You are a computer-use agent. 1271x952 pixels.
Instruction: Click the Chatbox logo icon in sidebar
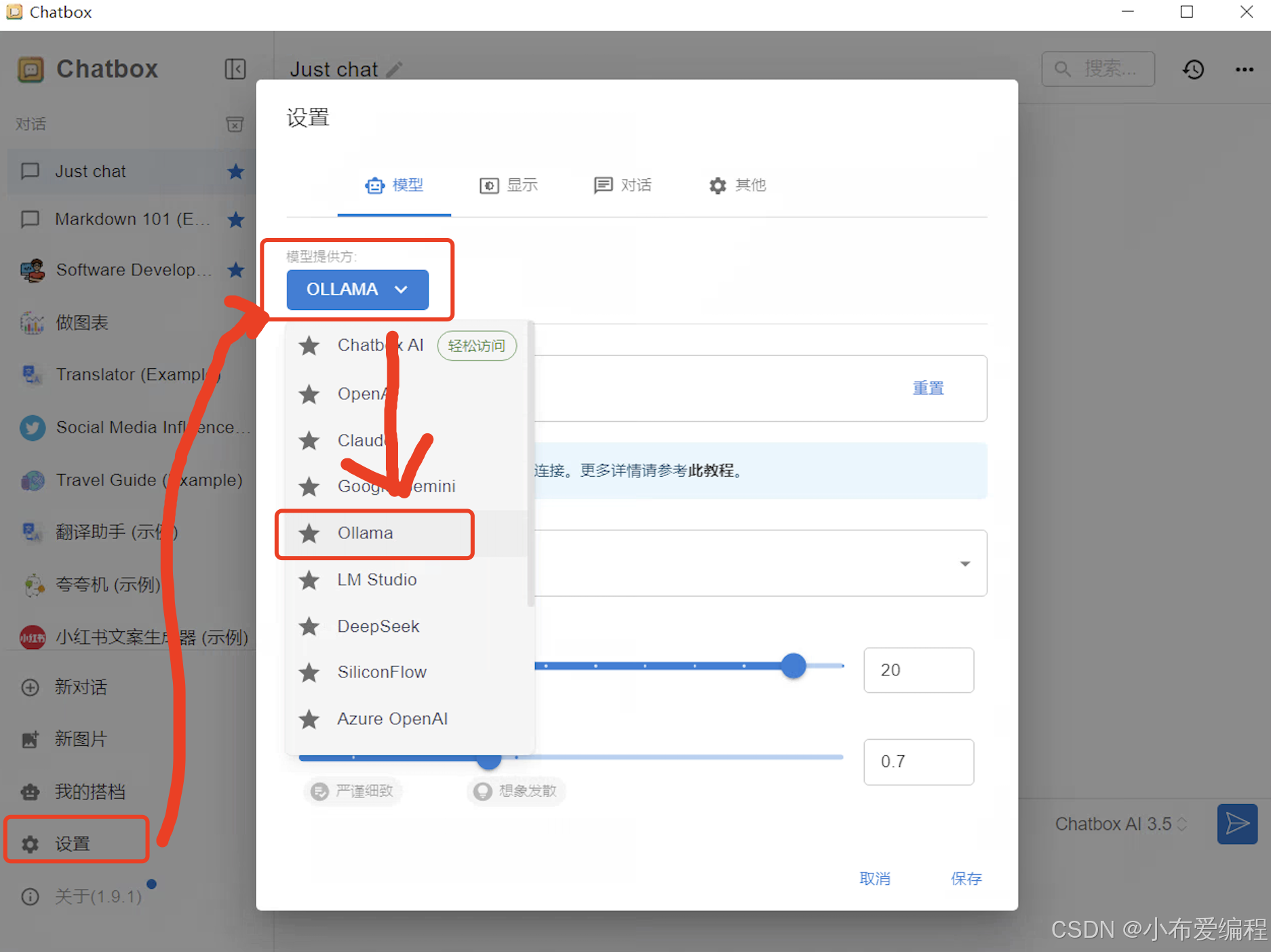point(31,69)
